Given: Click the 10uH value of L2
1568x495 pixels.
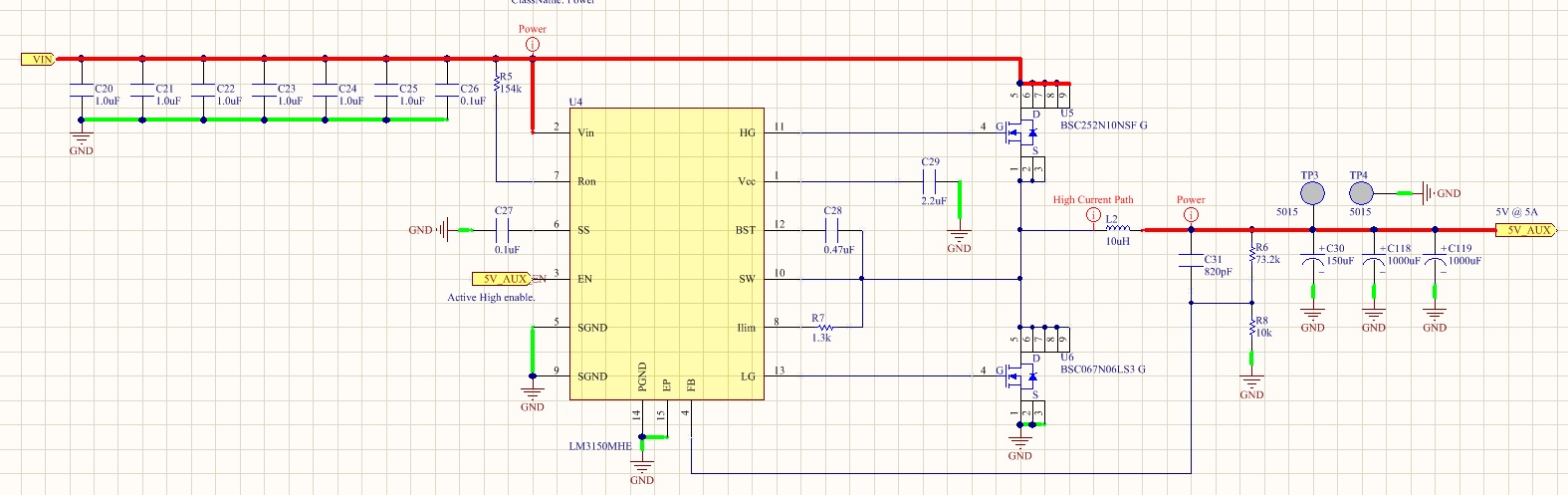Looking at the screenshot, I should point(1118,241).
